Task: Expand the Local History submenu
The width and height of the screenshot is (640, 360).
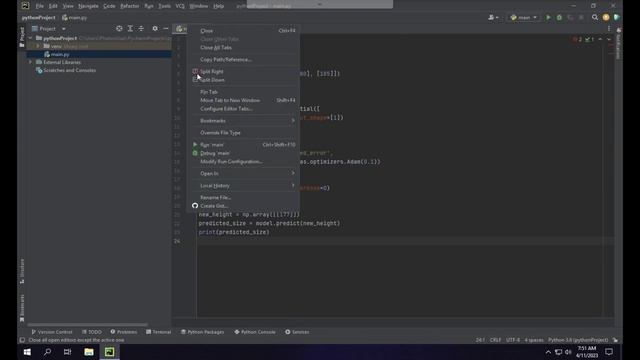Action: (243, 186)
